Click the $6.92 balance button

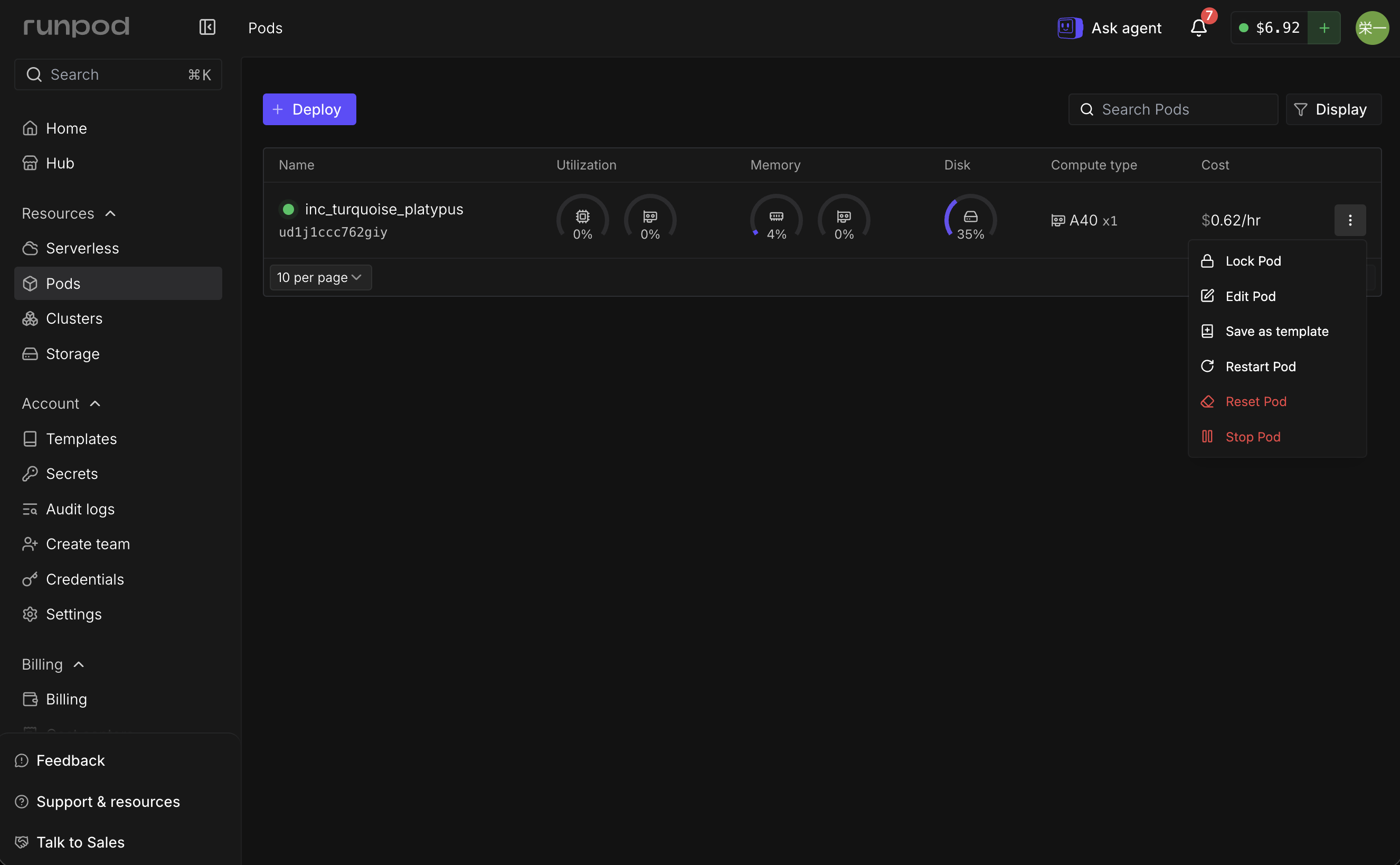[x=1269, y=27]
